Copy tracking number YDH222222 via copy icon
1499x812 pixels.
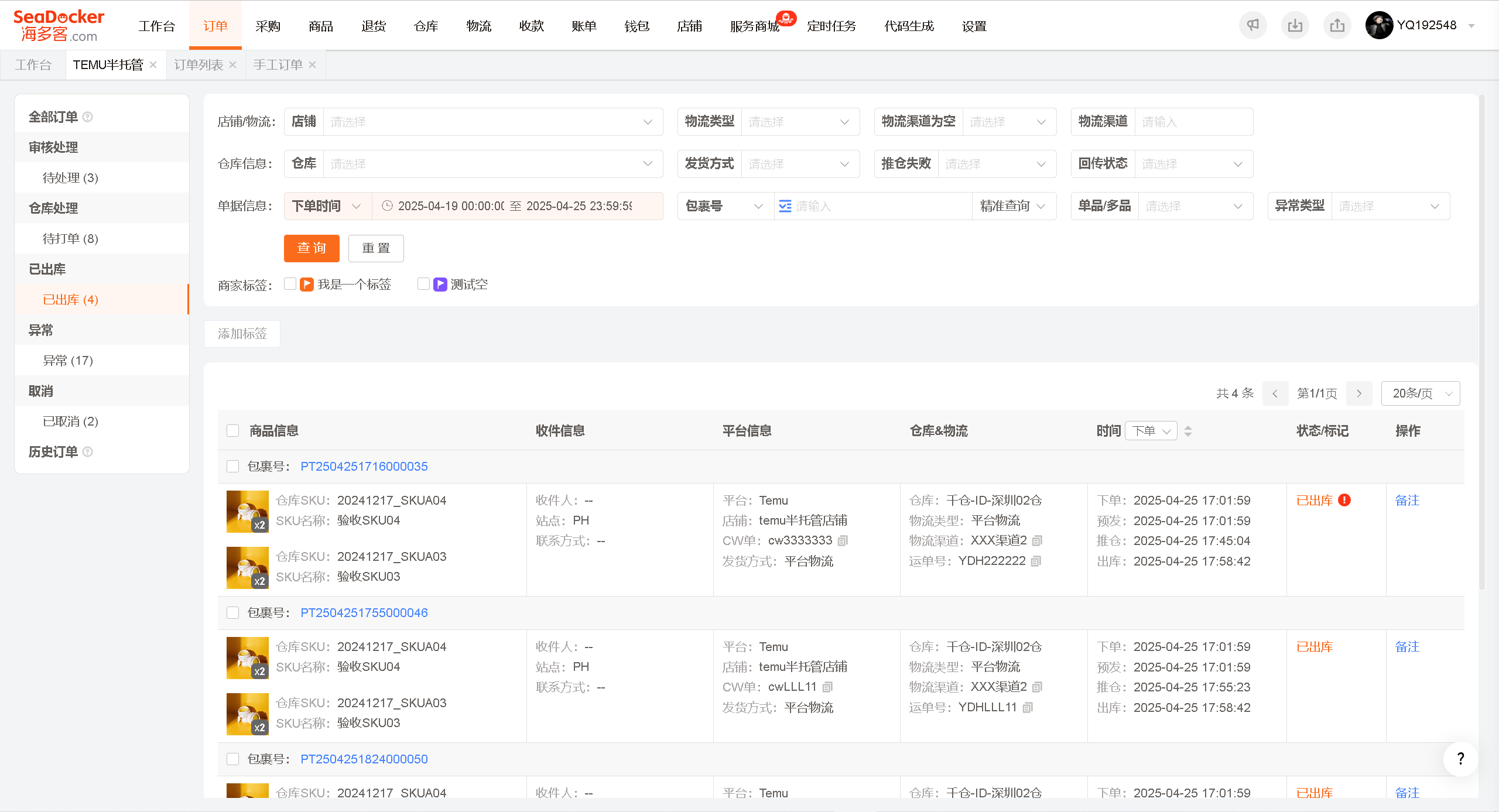(1036, 561)
